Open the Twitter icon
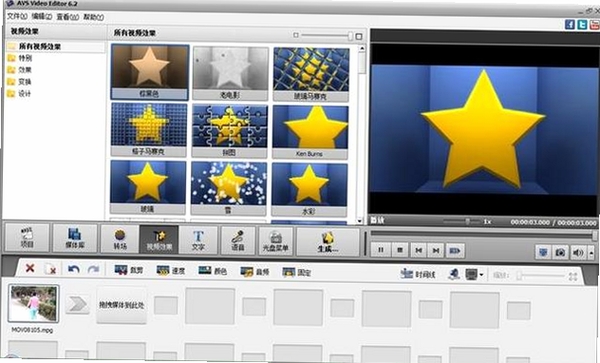The width and height of the screenshot is (600, 363). click(x=582, y=25)
